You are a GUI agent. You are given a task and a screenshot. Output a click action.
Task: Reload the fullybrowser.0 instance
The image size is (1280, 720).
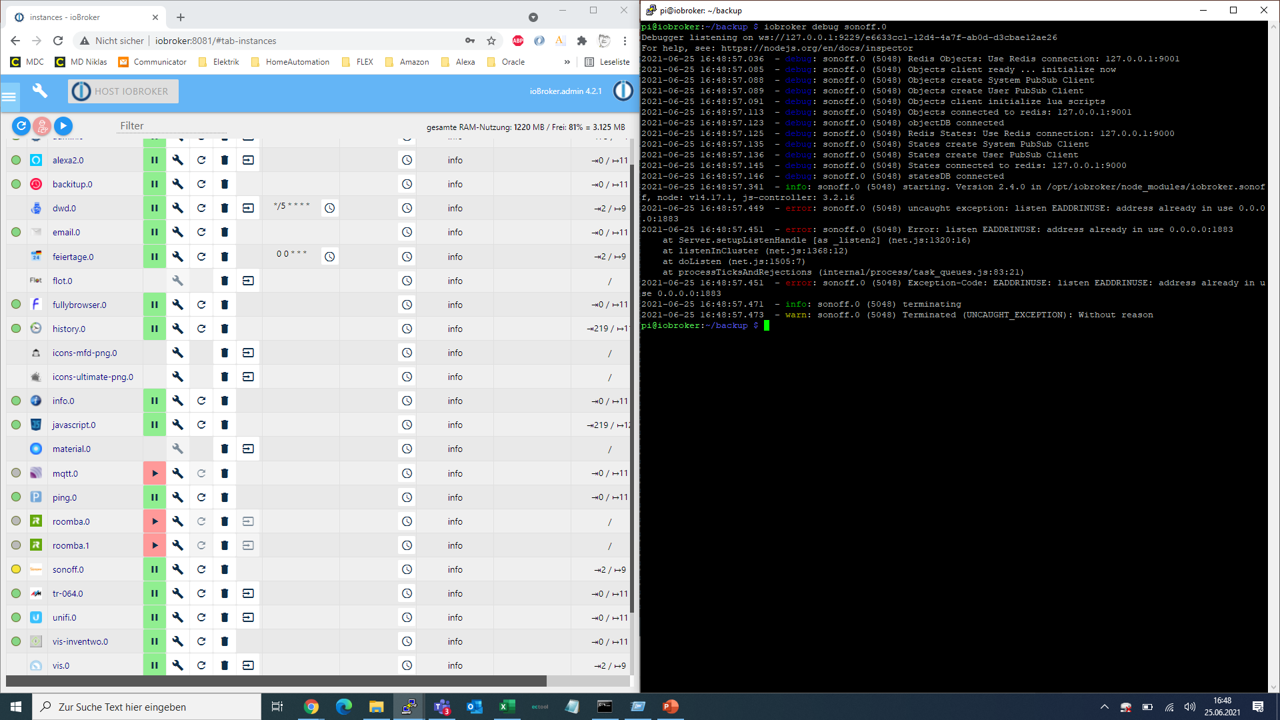tap(201, 305)
